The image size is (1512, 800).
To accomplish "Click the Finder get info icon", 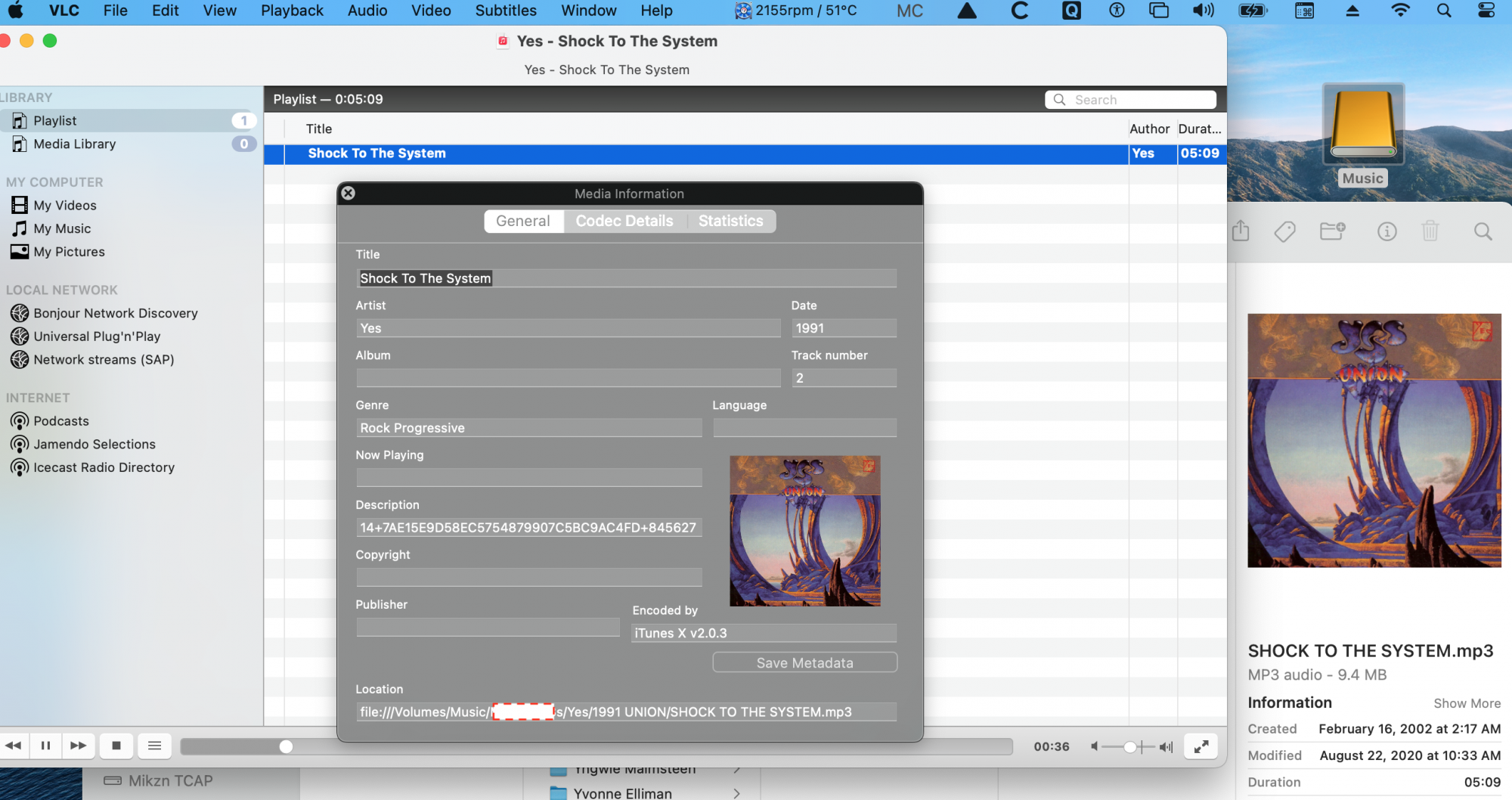I will click(1387, 231).
